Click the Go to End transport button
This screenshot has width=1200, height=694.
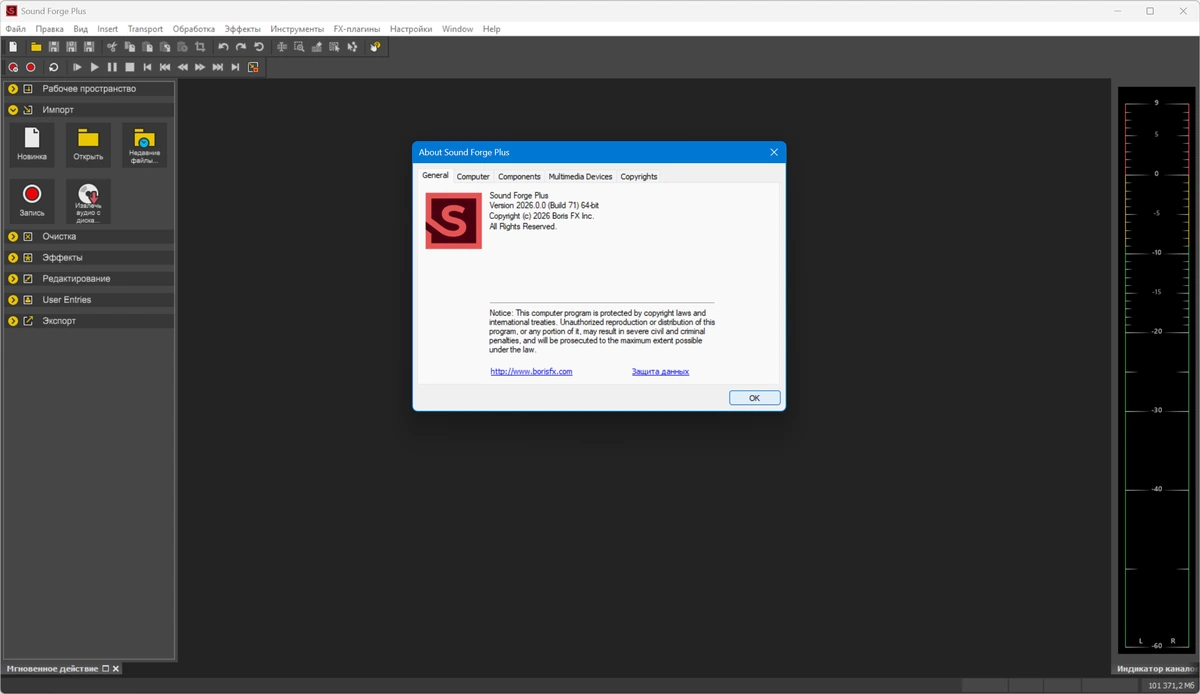tap(235, 67)
